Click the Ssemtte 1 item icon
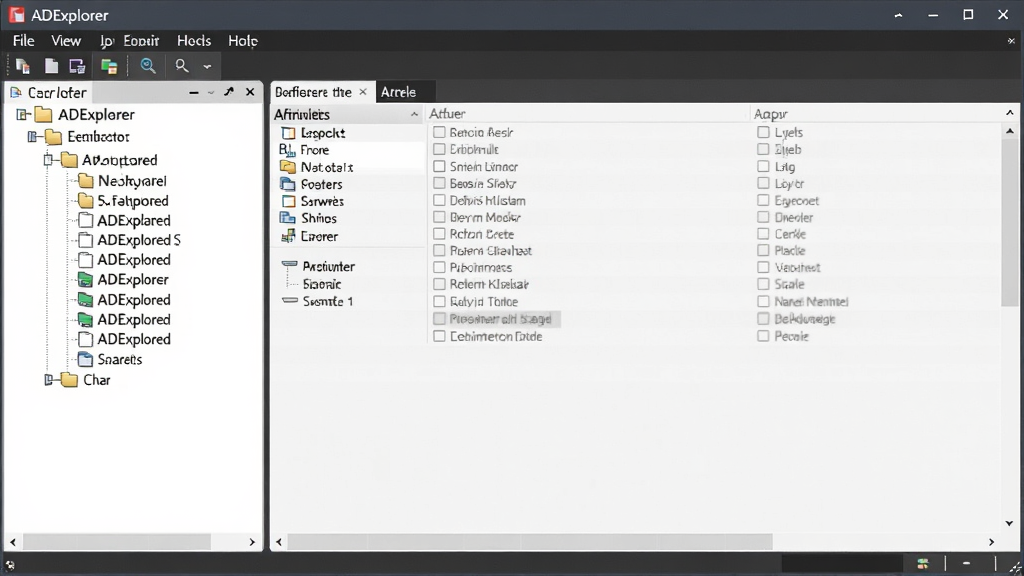The height and width of the screenshot is (576, 1024). (x=289, y=300)
